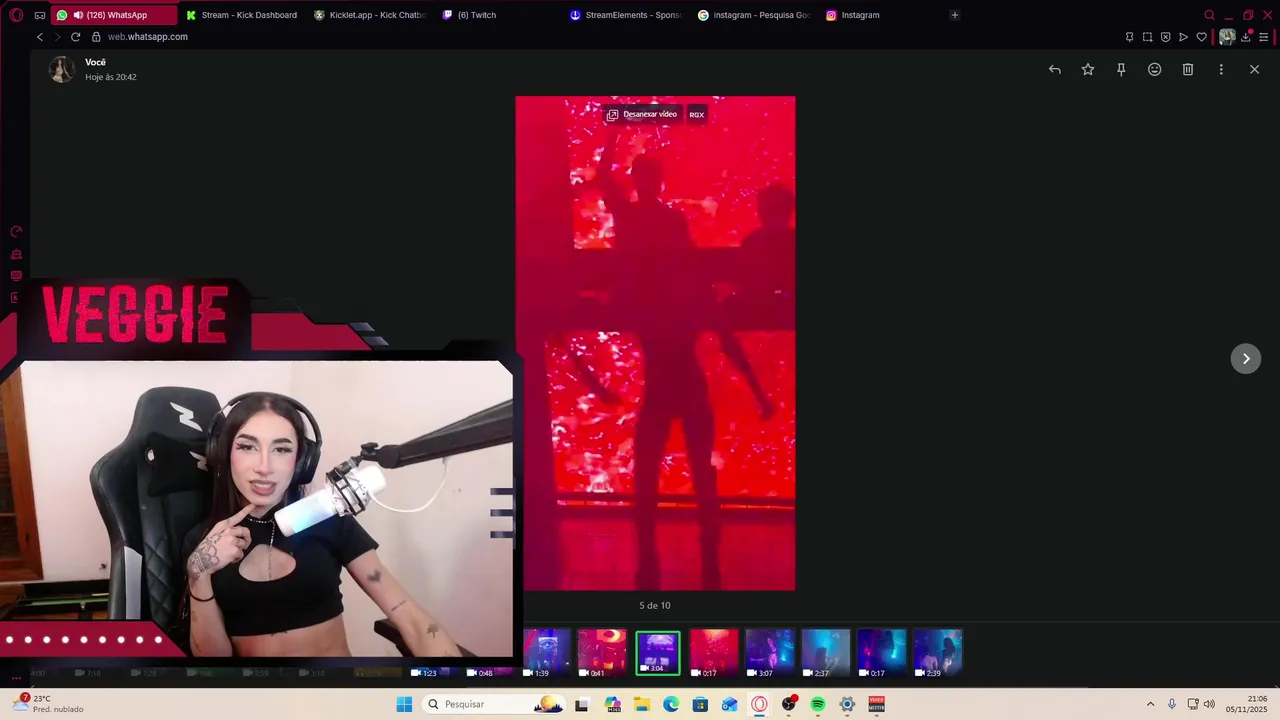Image resolution: width=1280 pixels, height=720 pixels.
Task: Open Opera GX from the taskbar
Action: (x=759, y=705)
